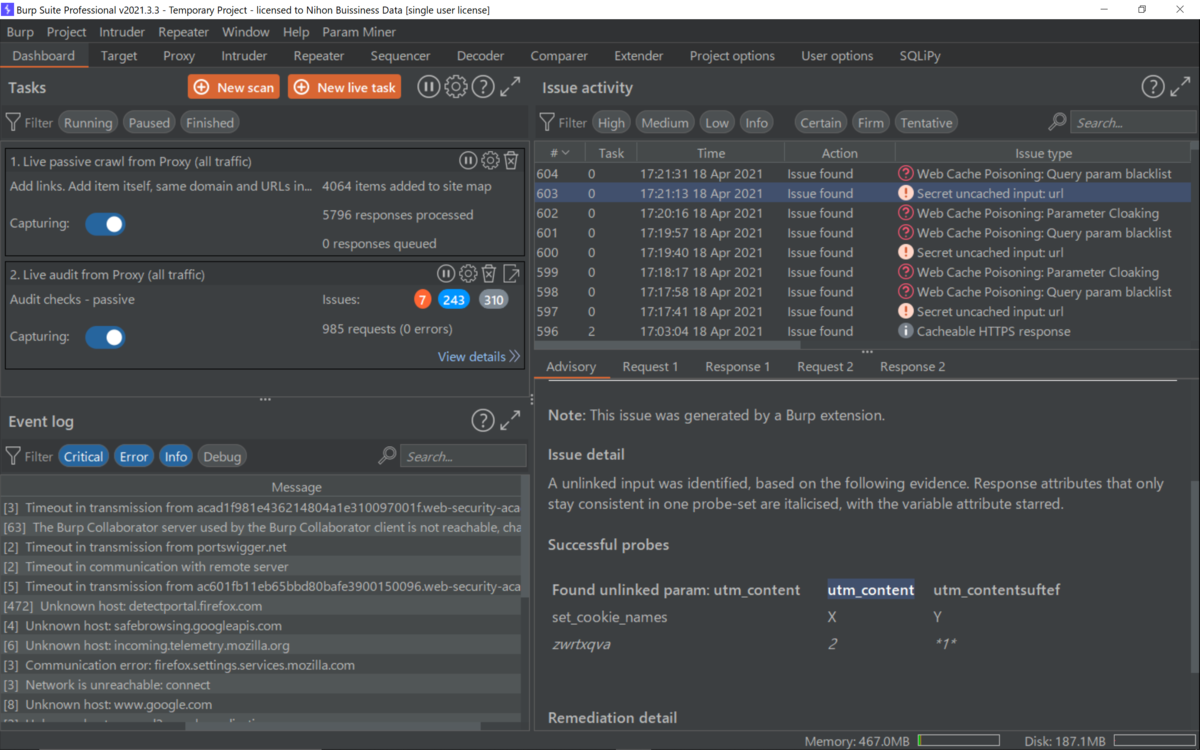Open settings for the Live passive crawl task
The image size is (1200, 750).
[490, 160]
